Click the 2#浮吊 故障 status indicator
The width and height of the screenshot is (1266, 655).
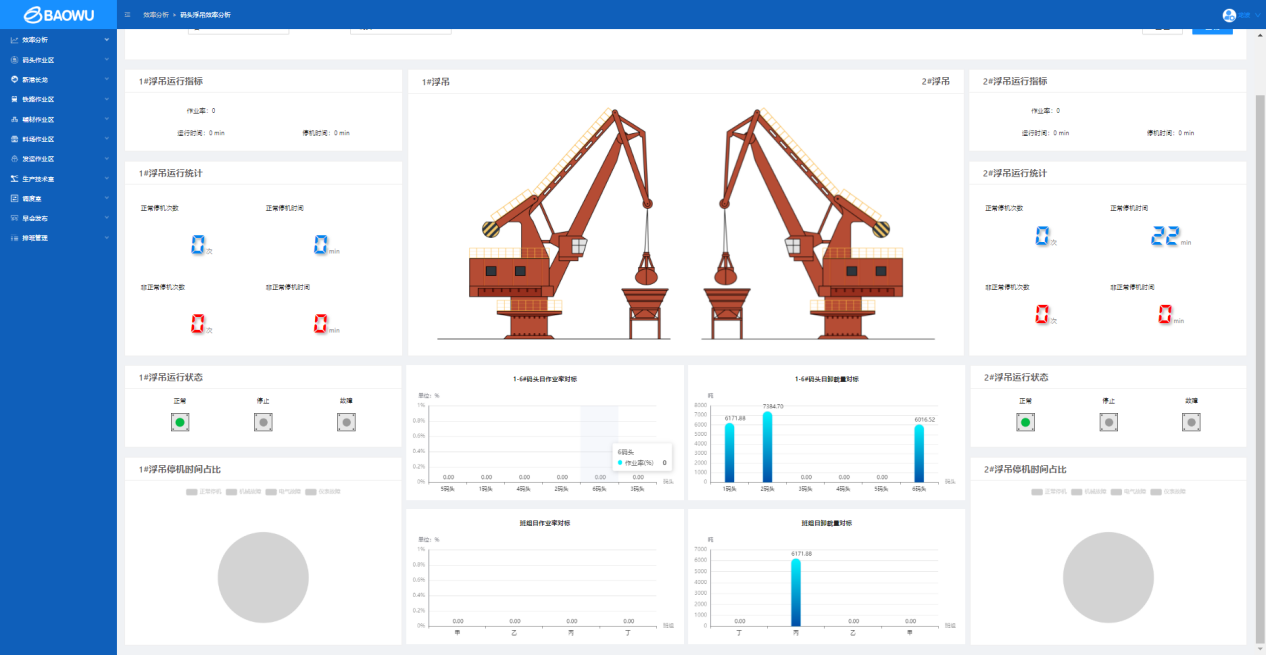pos(1190,423)
